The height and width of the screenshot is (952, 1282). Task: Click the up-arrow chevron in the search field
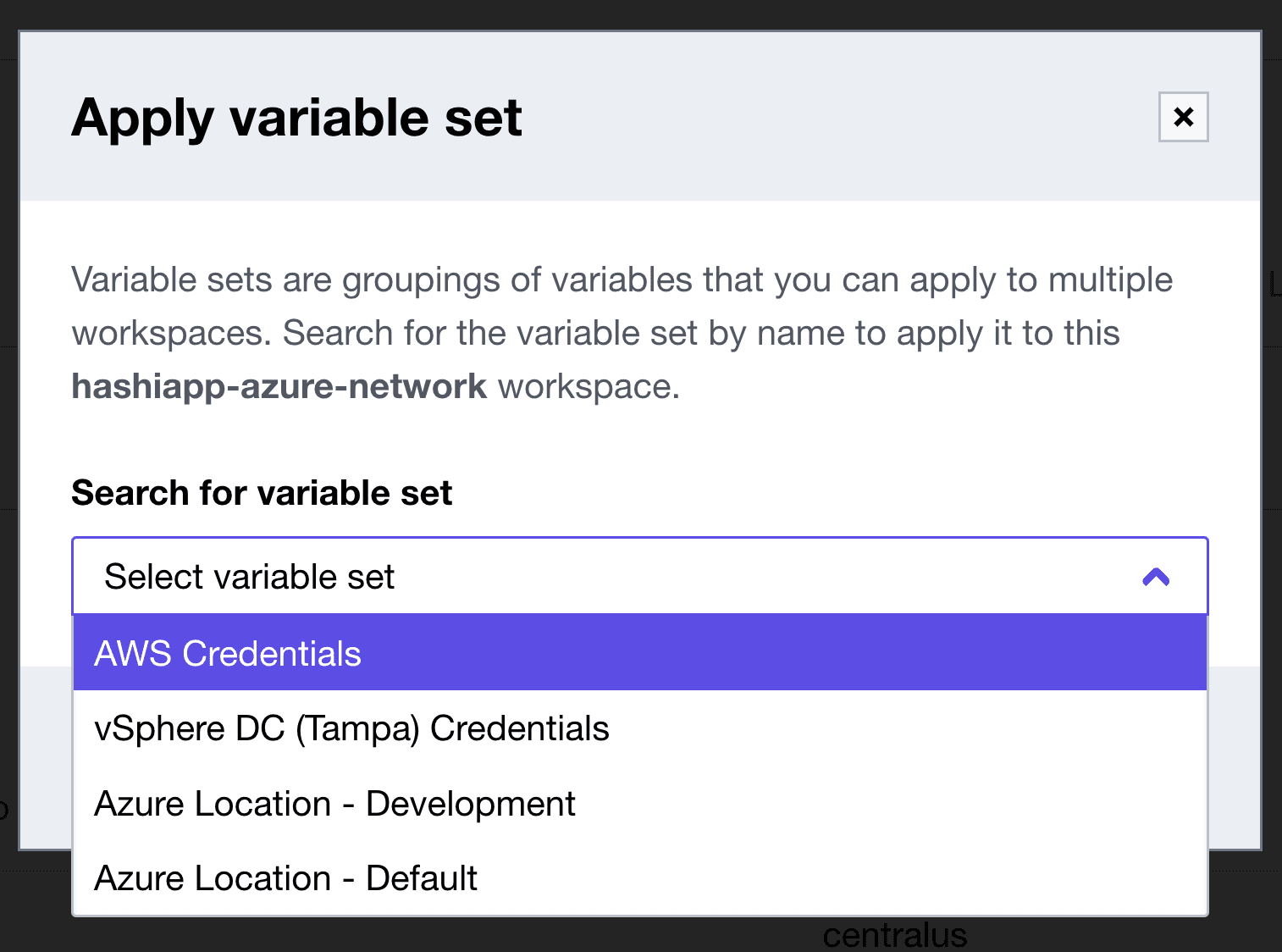[x=1155, y=577]
